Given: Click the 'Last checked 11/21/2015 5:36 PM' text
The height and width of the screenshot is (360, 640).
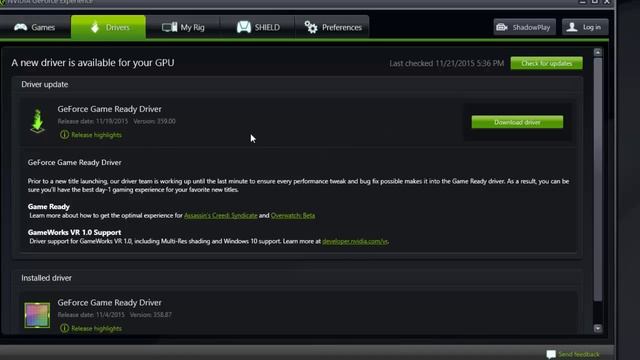Looking at the screenshot, I should 447,63.
